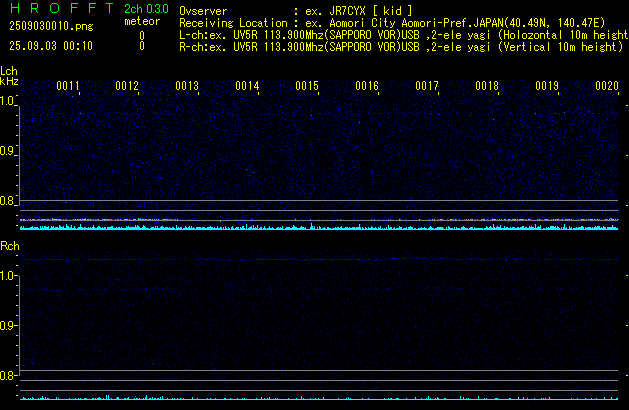Click the Rch channel label
Viewport: 629px width, 410px height.
(10, 246)
